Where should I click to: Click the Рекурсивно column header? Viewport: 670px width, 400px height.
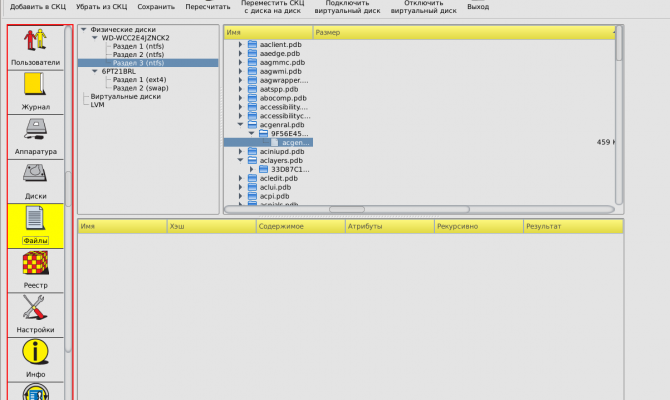click(x=479, y=226)
